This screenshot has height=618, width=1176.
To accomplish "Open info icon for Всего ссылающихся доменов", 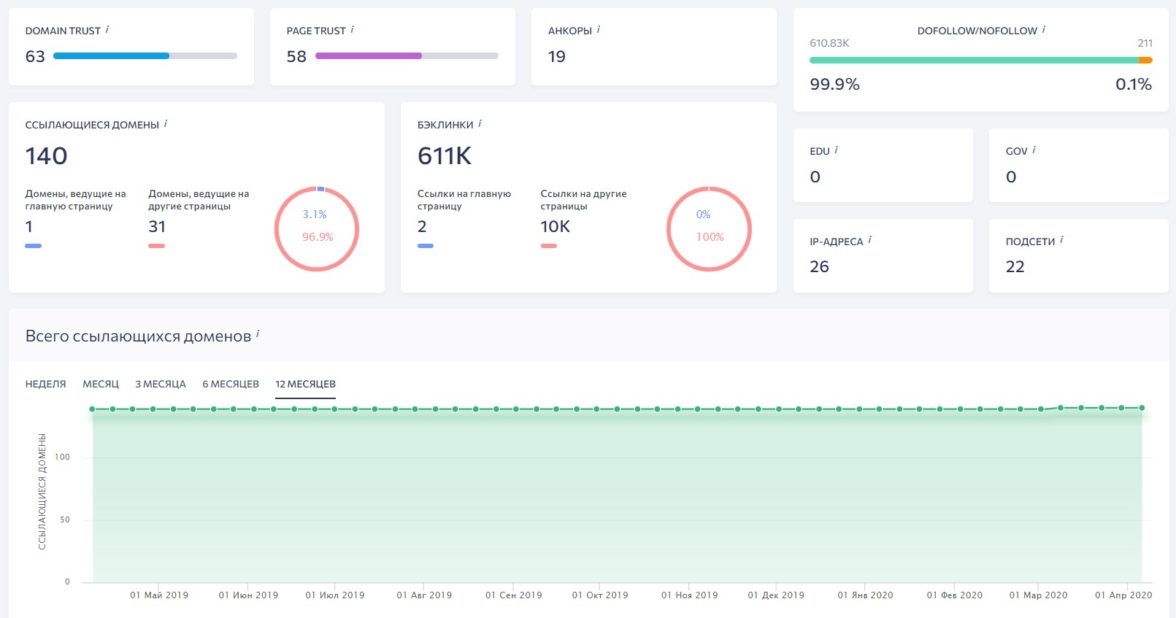I will (257, 335).
